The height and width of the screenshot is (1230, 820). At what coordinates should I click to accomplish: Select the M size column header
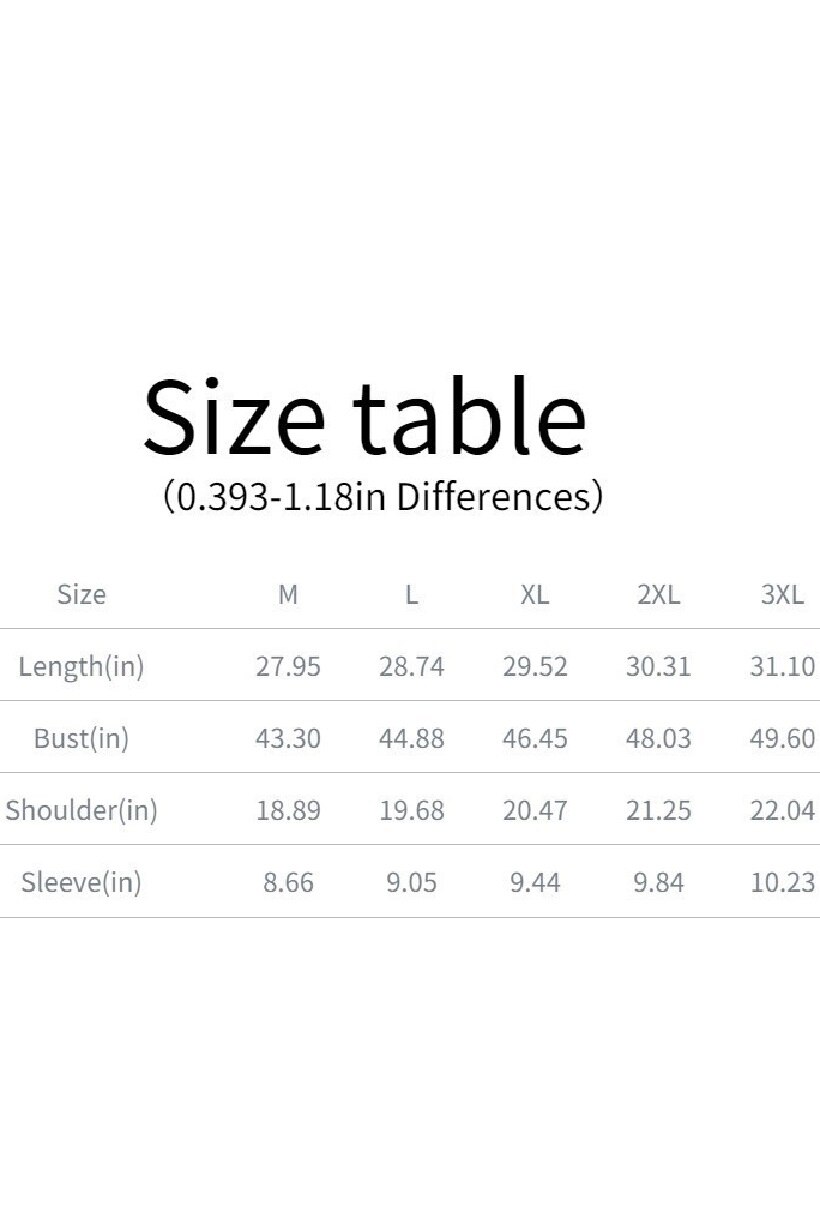[288, 595]
